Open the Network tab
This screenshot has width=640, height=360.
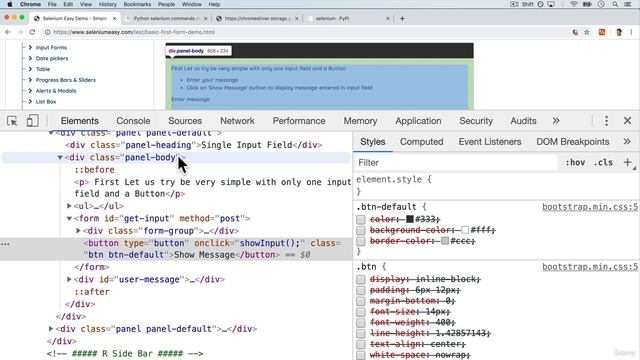click(x=237, y=121)
